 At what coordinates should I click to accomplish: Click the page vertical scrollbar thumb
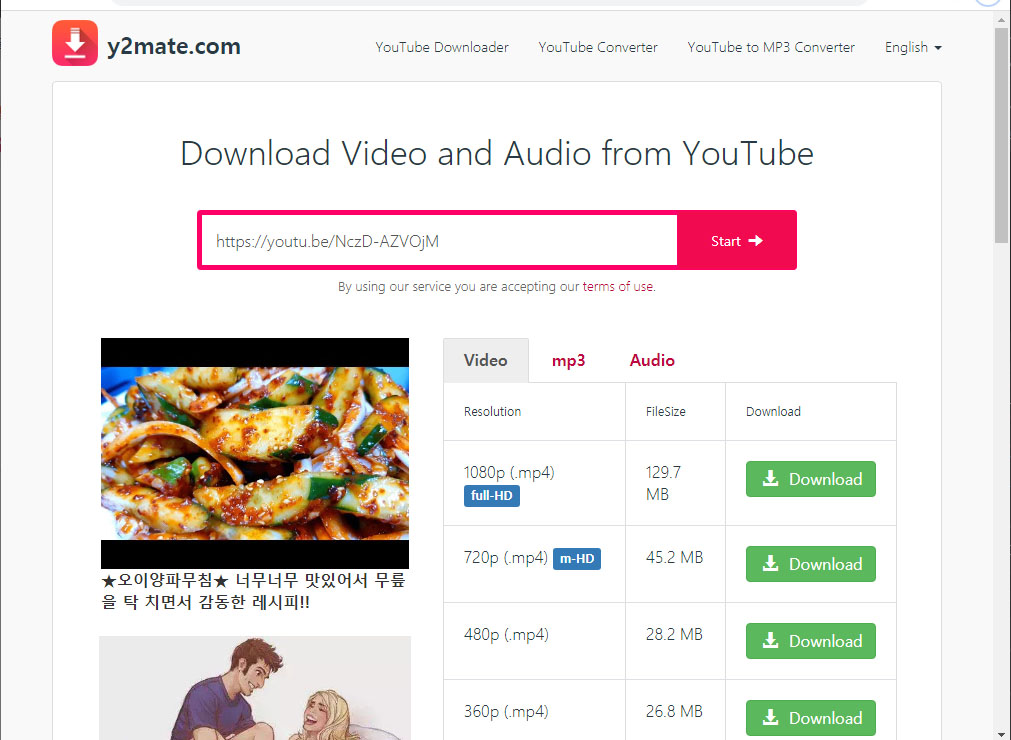1001,135
